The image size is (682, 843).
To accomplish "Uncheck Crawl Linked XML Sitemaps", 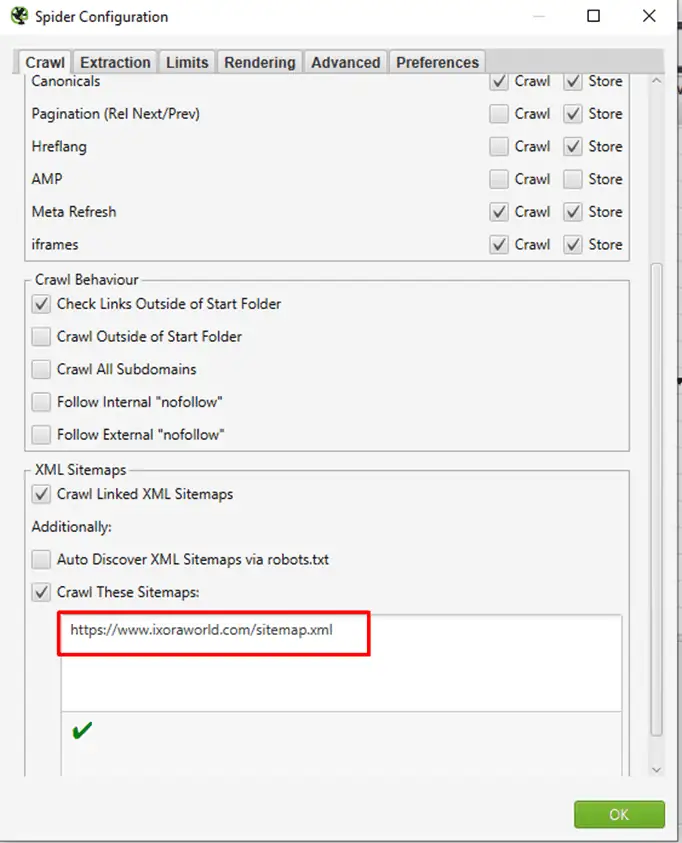I will (x=41, y=494).
